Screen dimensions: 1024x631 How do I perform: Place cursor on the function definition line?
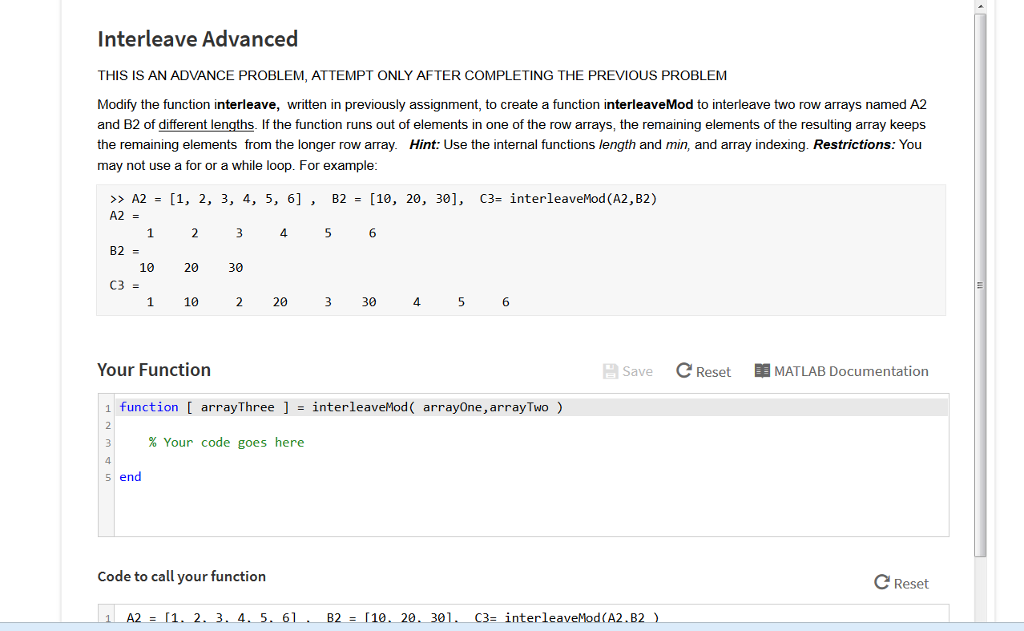tap(532, 407)
